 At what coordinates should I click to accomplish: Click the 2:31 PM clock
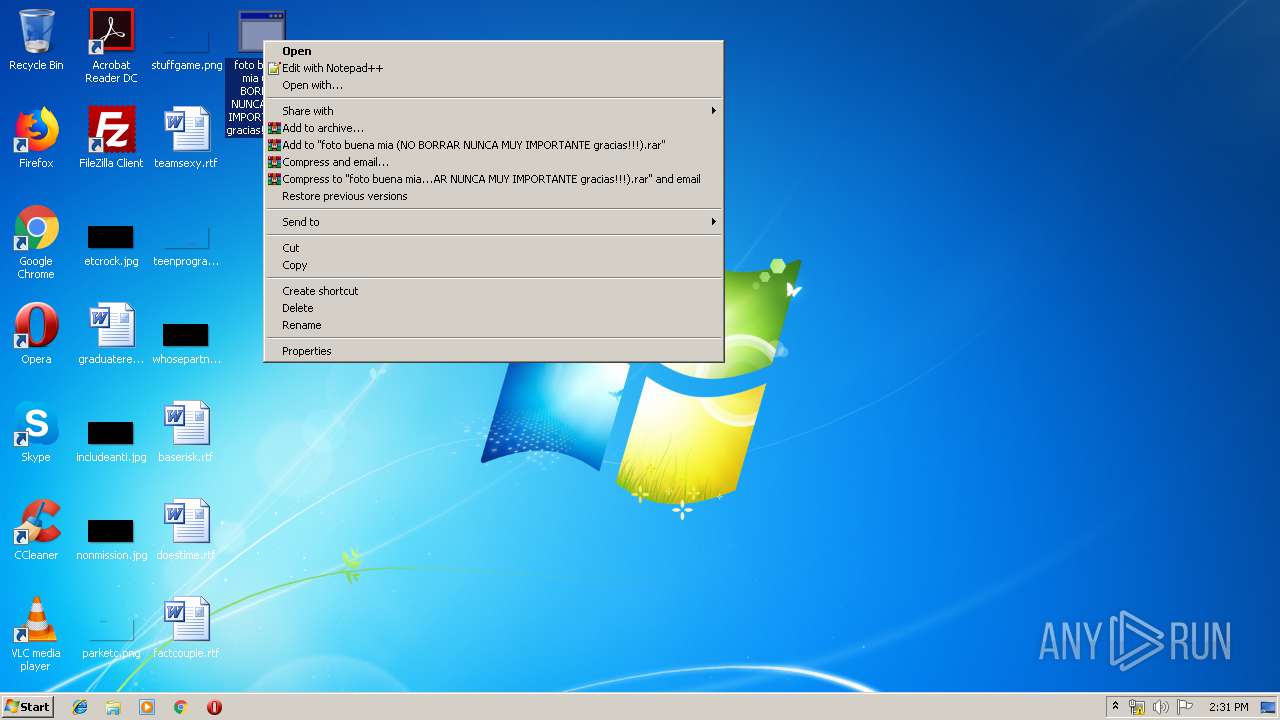pyautogui.click(x=1229, y=707)
